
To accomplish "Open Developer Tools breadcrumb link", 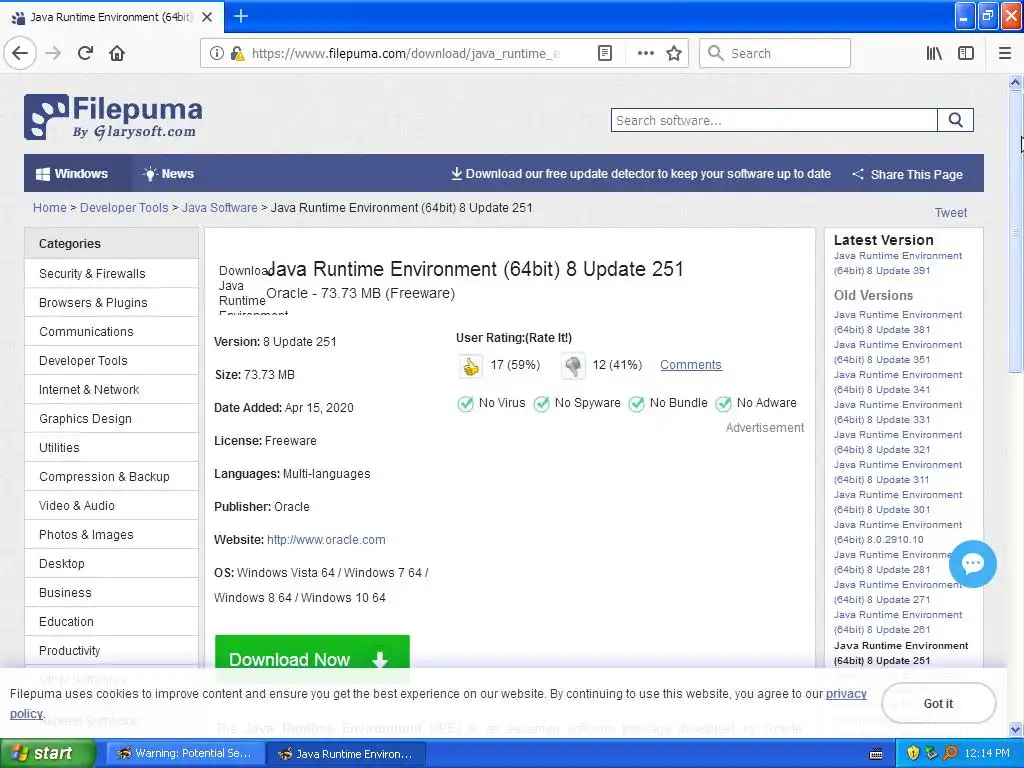I will (124, 208).
